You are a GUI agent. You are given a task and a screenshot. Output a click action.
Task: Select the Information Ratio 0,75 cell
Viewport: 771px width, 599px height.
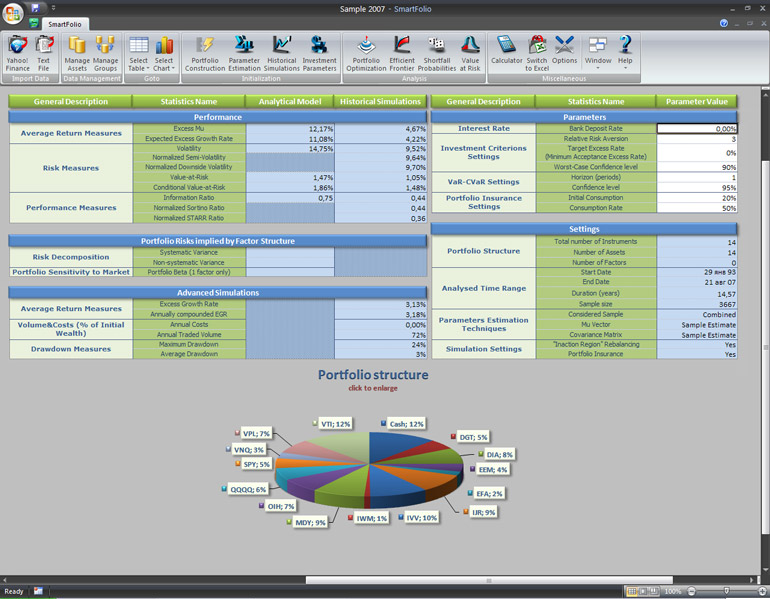(290, 198)
